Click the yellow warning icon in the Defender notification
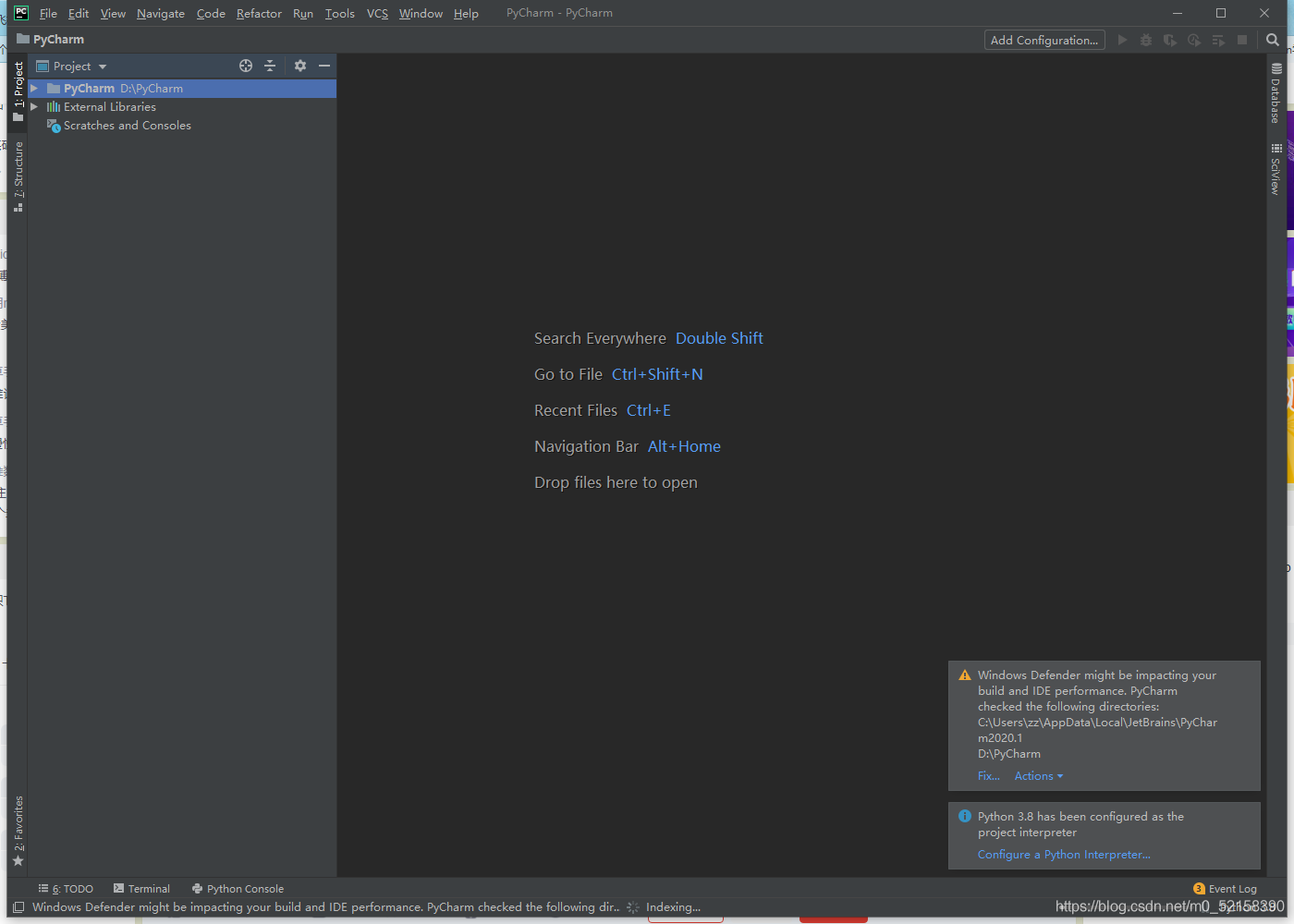This screenshot has height=924, width=1294. click(965, 675)
